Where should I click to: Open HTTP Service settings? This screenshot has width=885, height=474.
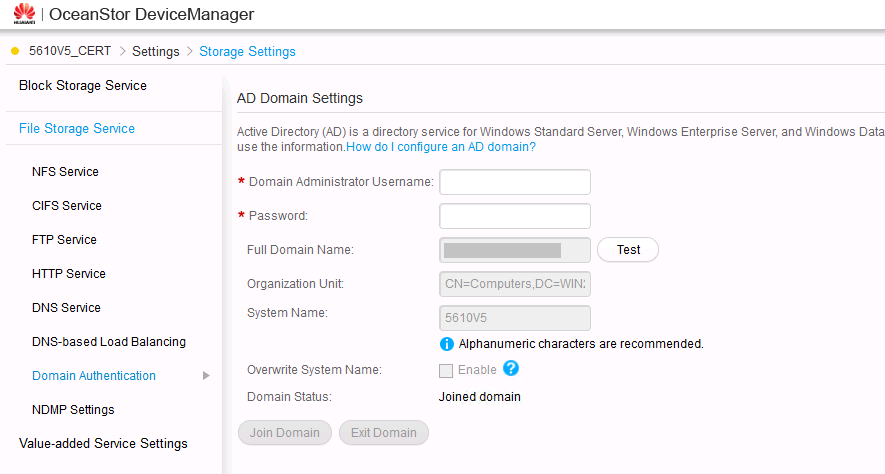pos(69,274)
